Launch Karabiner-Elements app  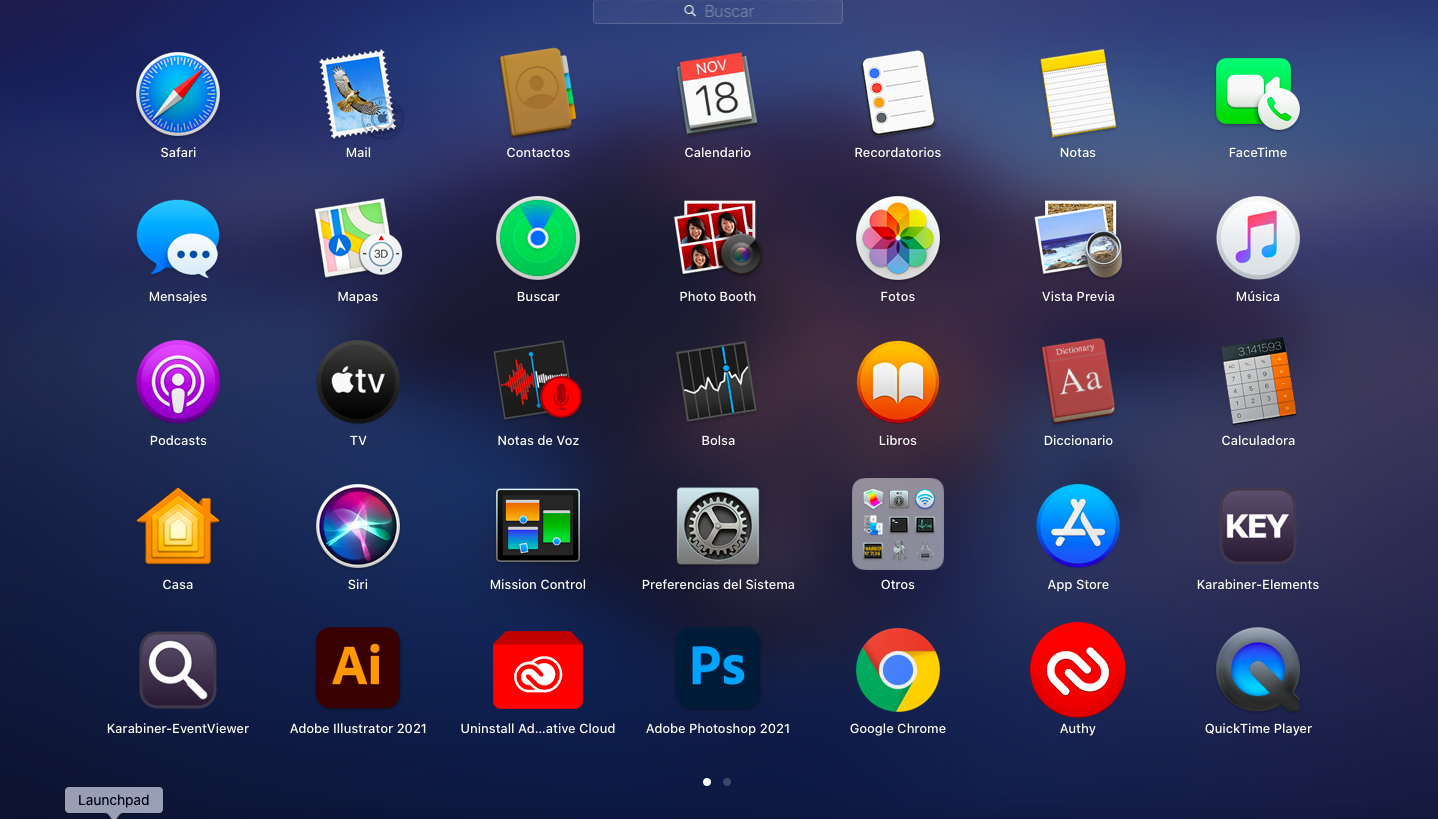[1257, 526]
